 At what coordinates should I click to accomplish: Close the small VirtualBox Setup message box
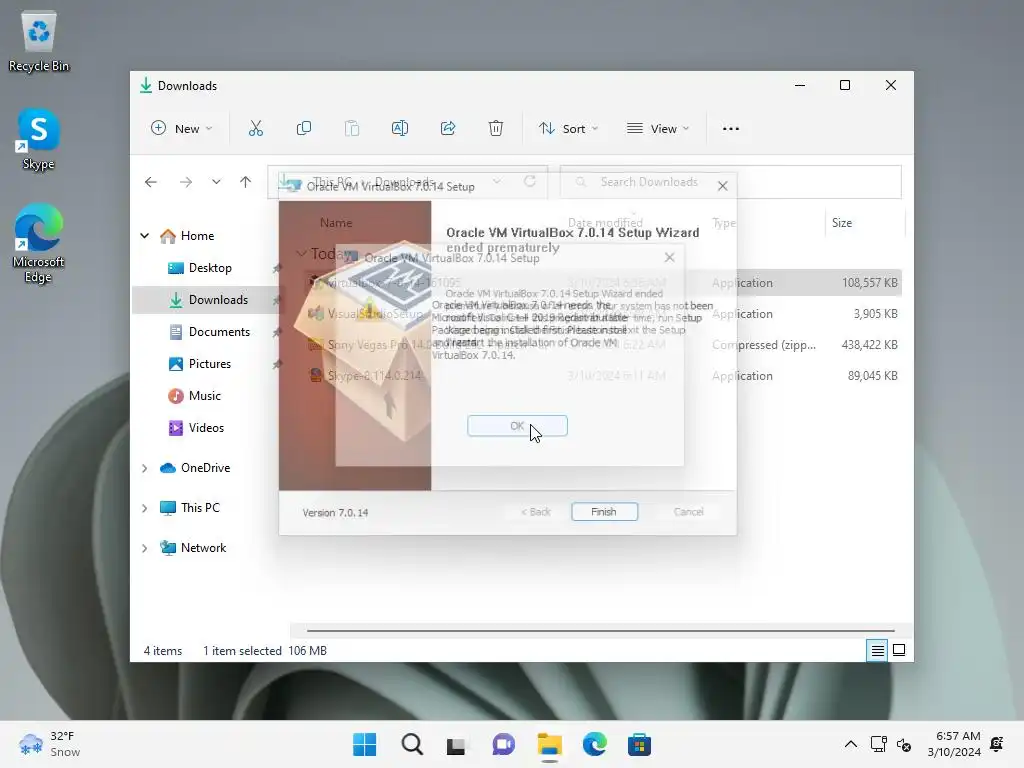[x=669, y=257]
